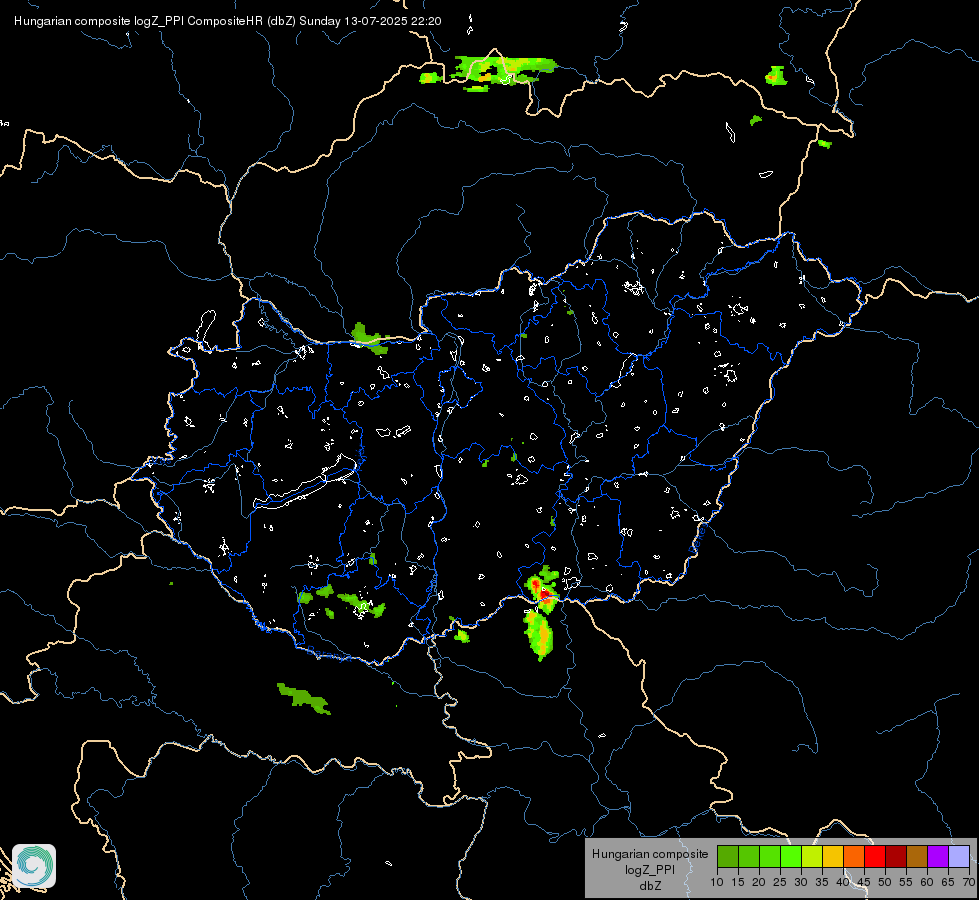Select the 50–55 dBZ dark red legend swatch

tap(896, 856)
